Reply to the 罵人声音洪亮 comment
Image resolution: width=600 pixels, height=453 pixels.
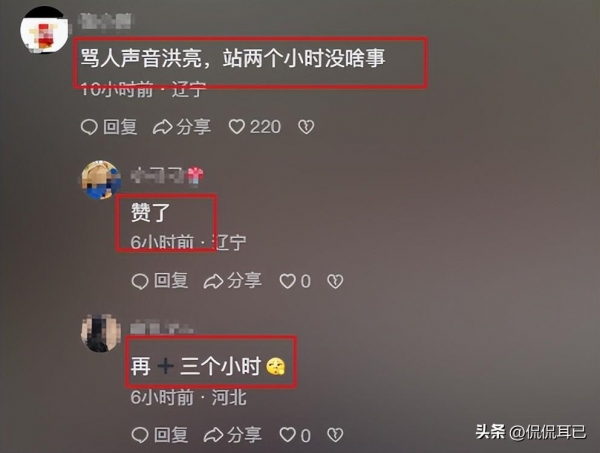pos(109,127)
